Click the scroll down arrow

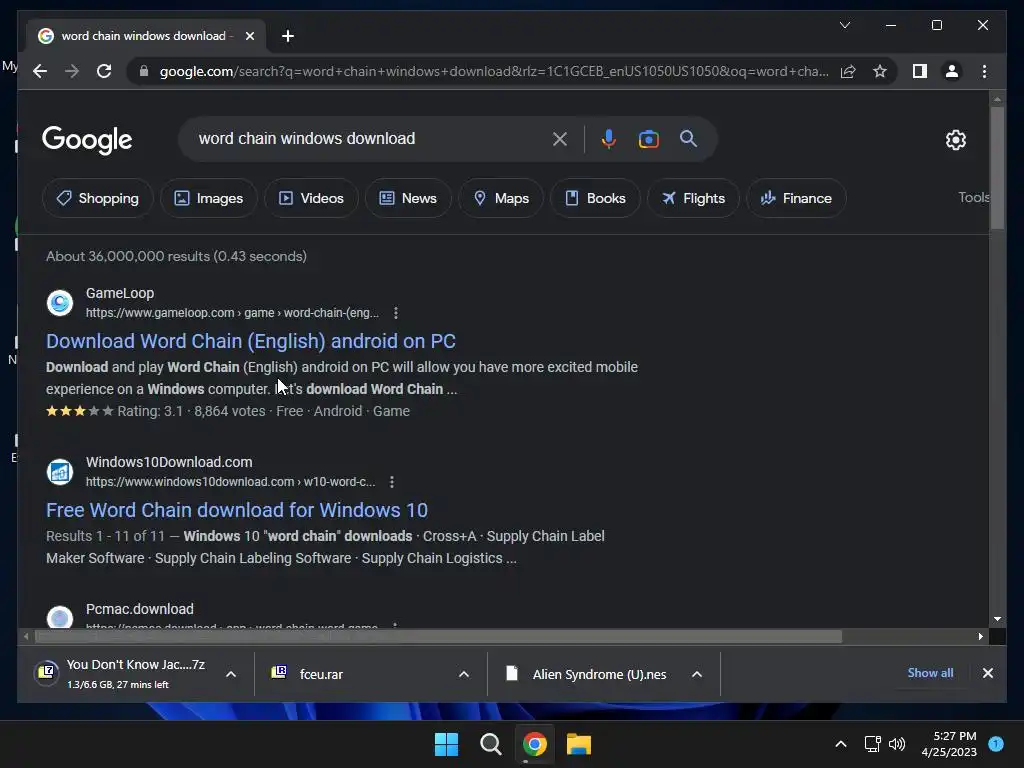coord(997,618)
